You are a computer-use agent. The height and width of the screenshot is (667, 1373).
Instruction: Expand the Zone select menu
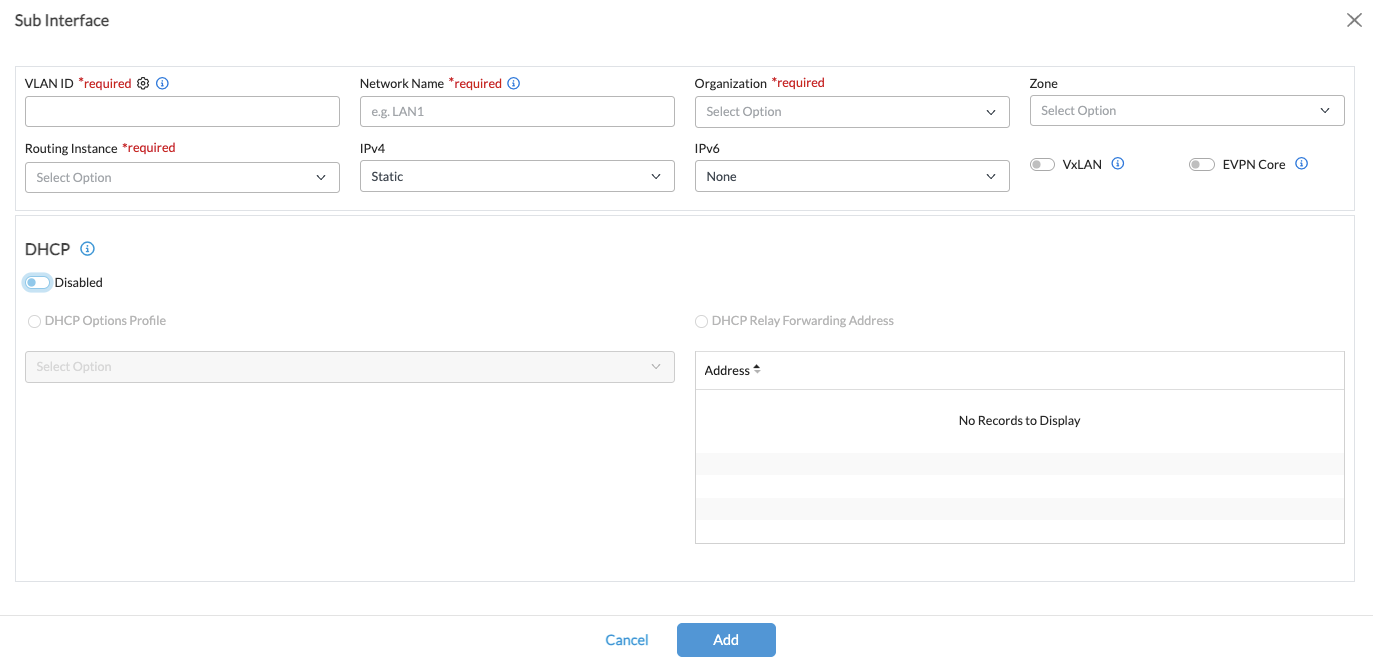coord(1186,111)
